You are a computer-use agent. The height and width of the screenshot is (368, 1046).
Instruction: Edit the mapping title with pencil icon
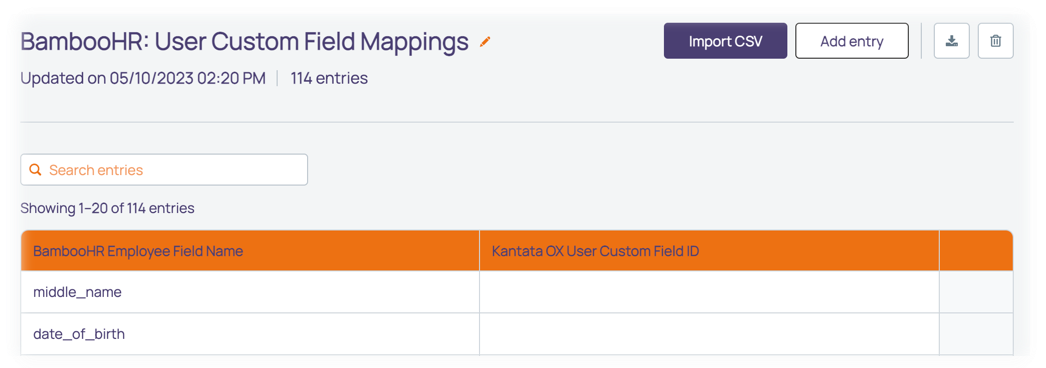[x=485, y=42]
